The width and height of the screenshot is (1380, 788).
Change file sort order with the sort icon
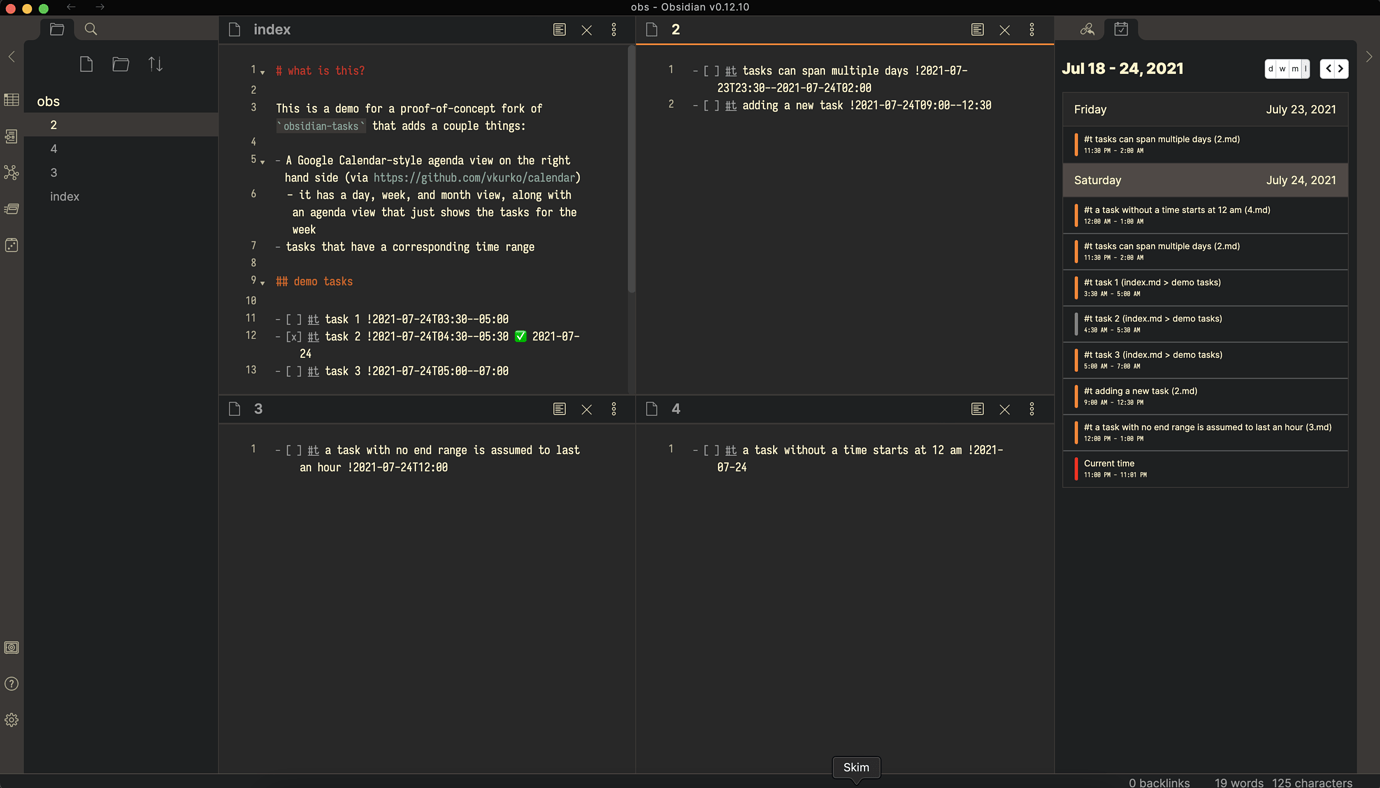coord(154,63)
